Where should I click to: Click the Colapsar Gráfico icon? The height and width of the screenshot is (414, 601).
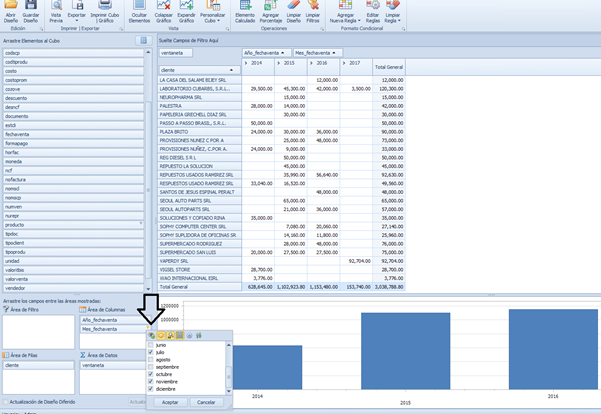coord(164,10)
